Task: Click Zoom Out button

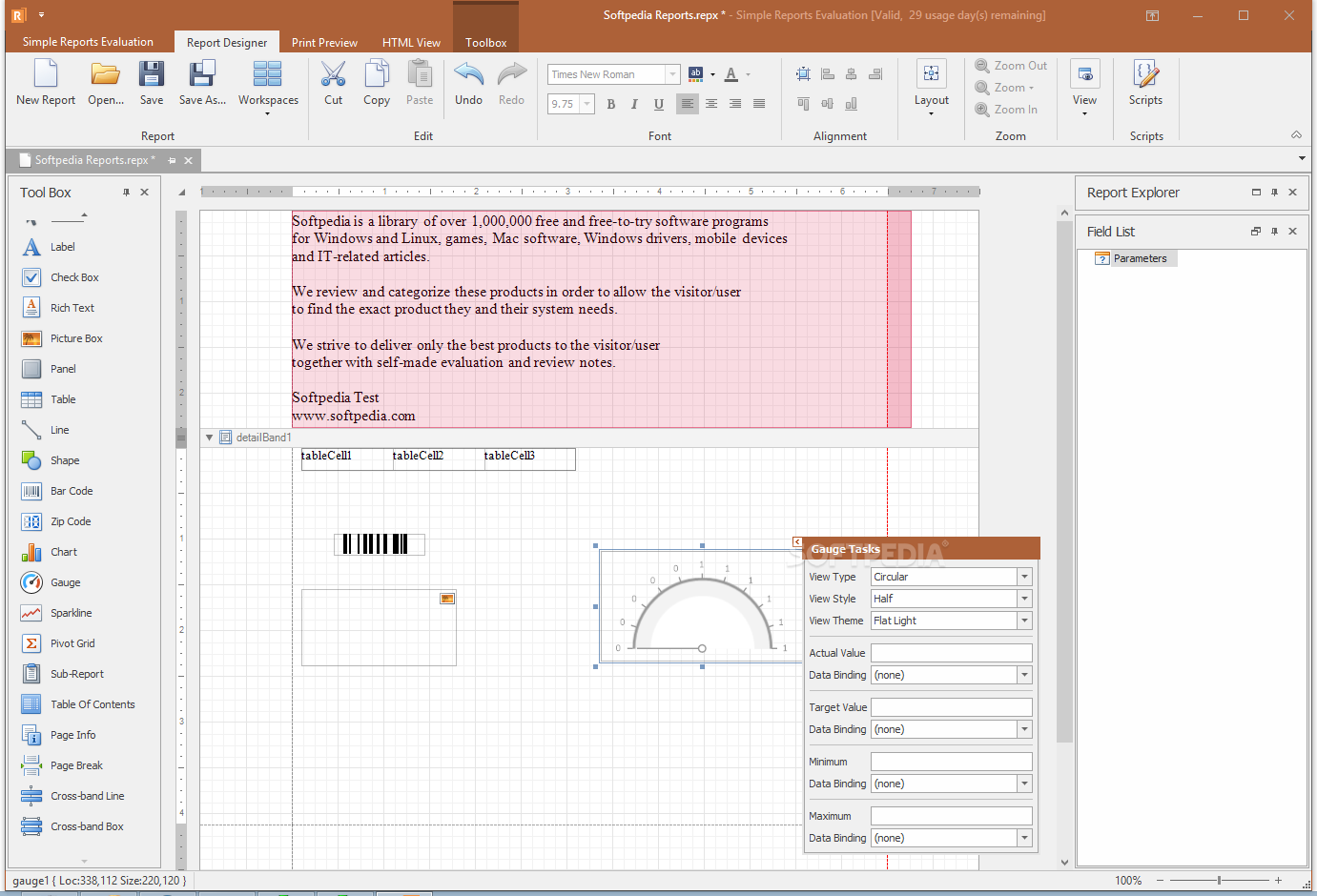Action: click(x=1011, y=66)
